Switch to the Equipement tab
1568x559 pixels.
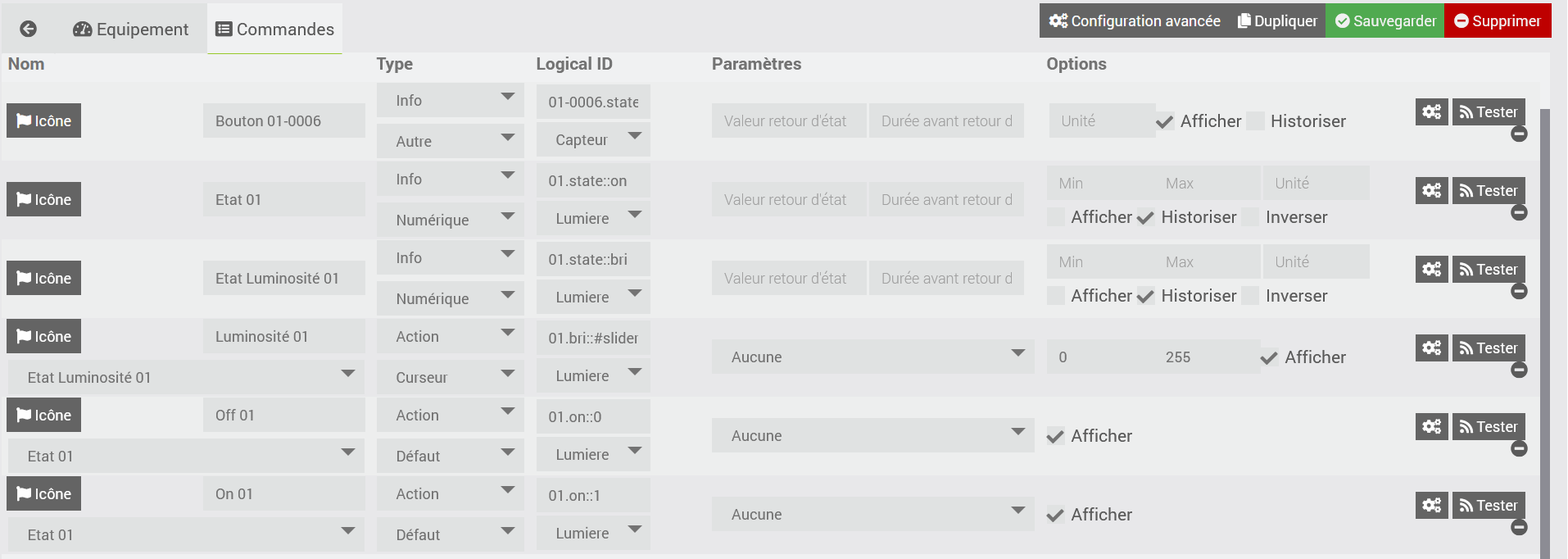tap(131, 30)
